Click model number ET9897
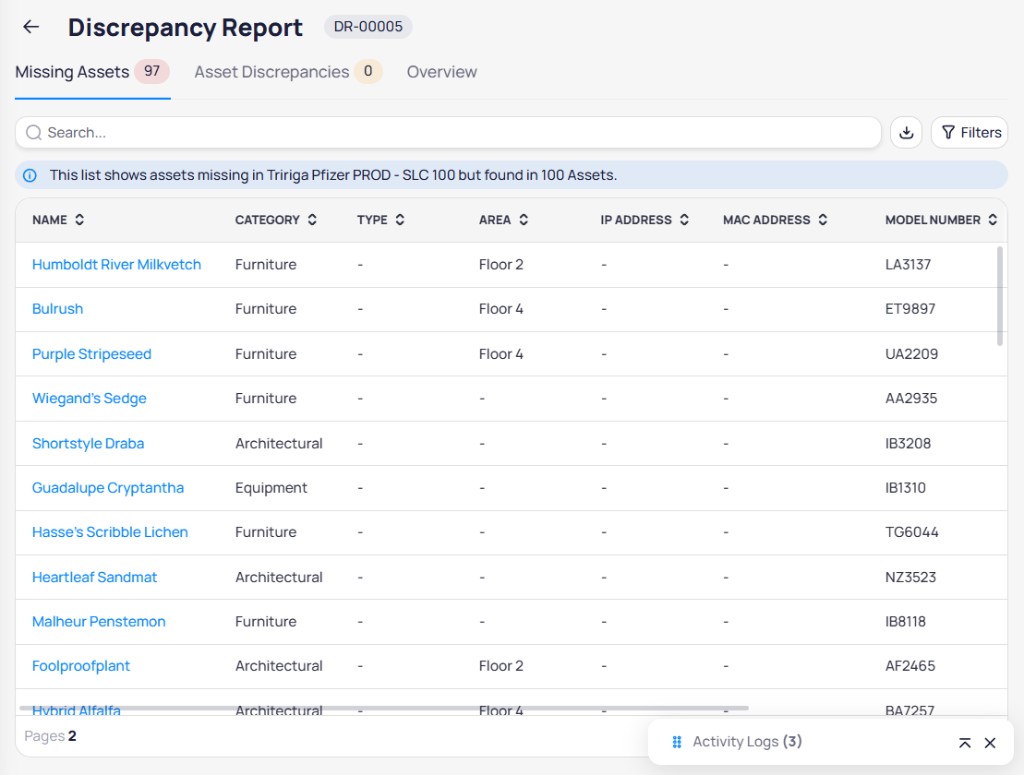Viewport: 1024px width, 775px height. (x=910, y=309)
